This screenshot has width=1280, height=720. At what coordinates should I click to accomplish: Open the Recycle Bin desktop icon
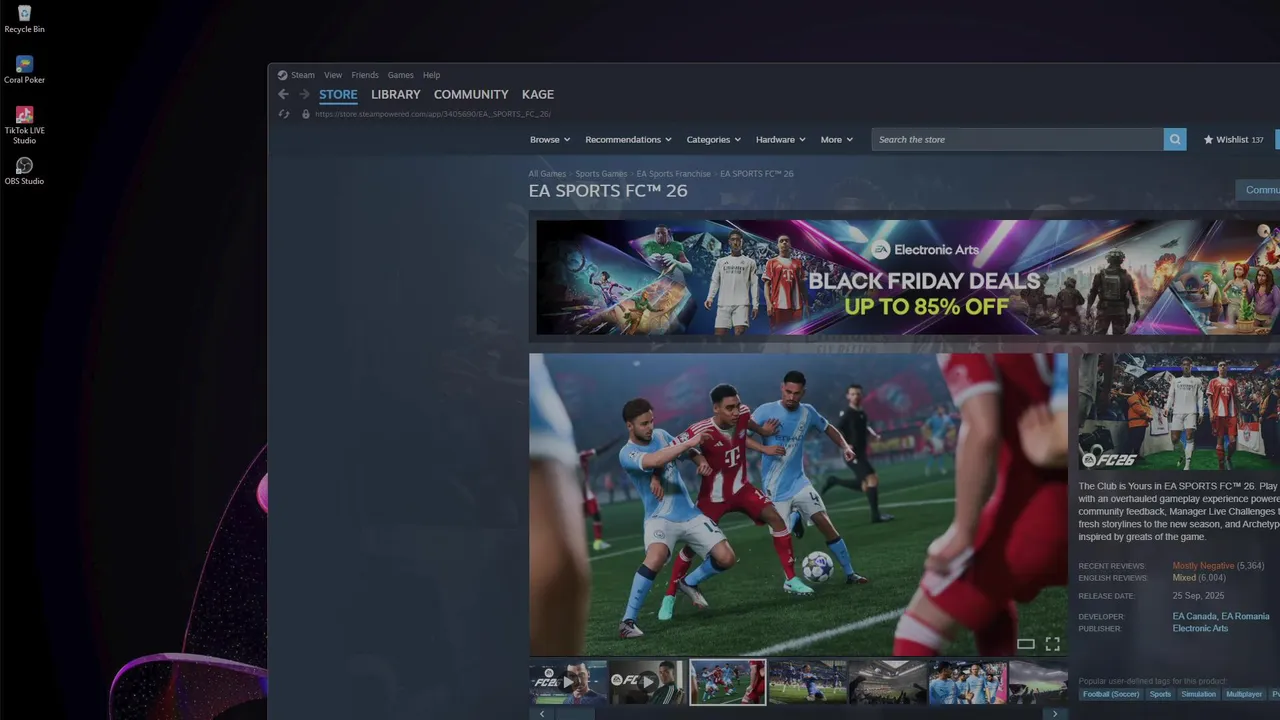(24, 19)
